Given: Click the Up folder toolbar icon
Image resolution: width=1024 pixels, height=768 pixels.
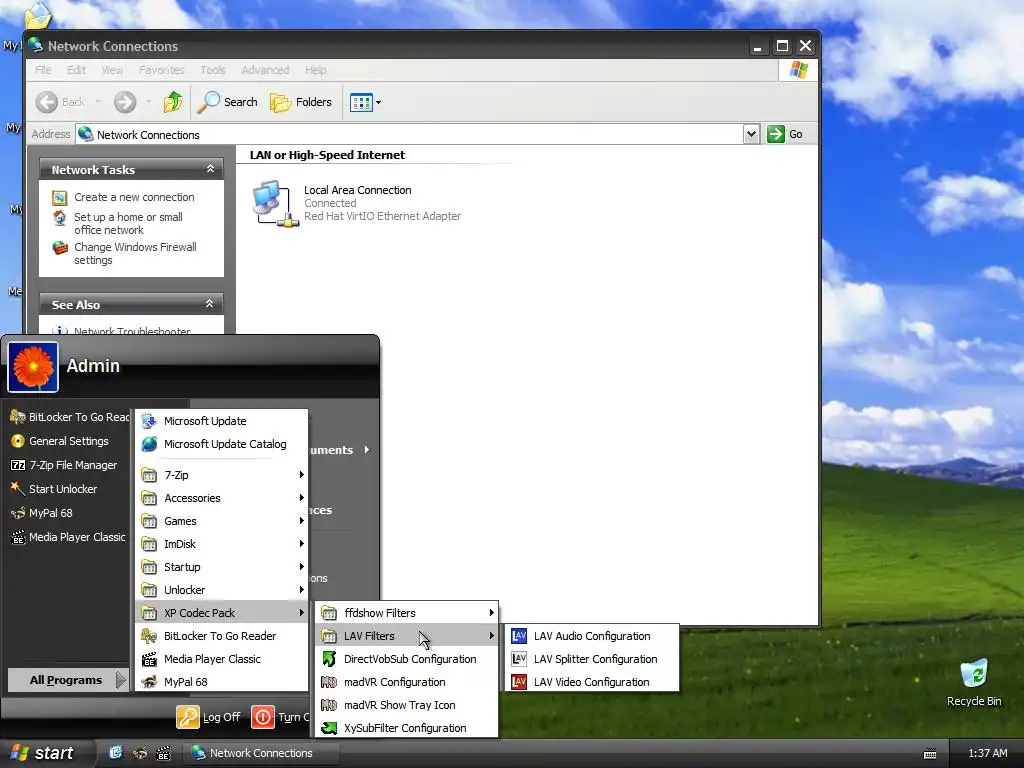Looking at the screenshot, I should click(173, 102).
